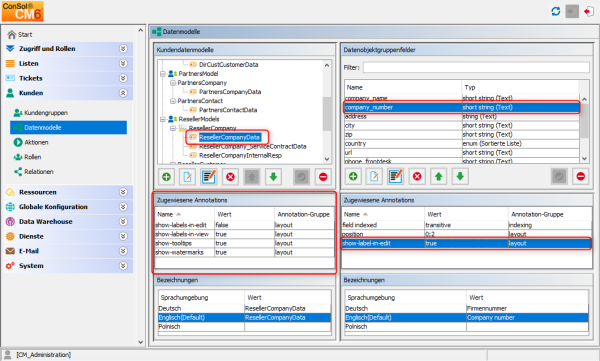Select ResellerCompanyData in the tree
This screenshot has height=361, width=600.
(x=229, y=137)
